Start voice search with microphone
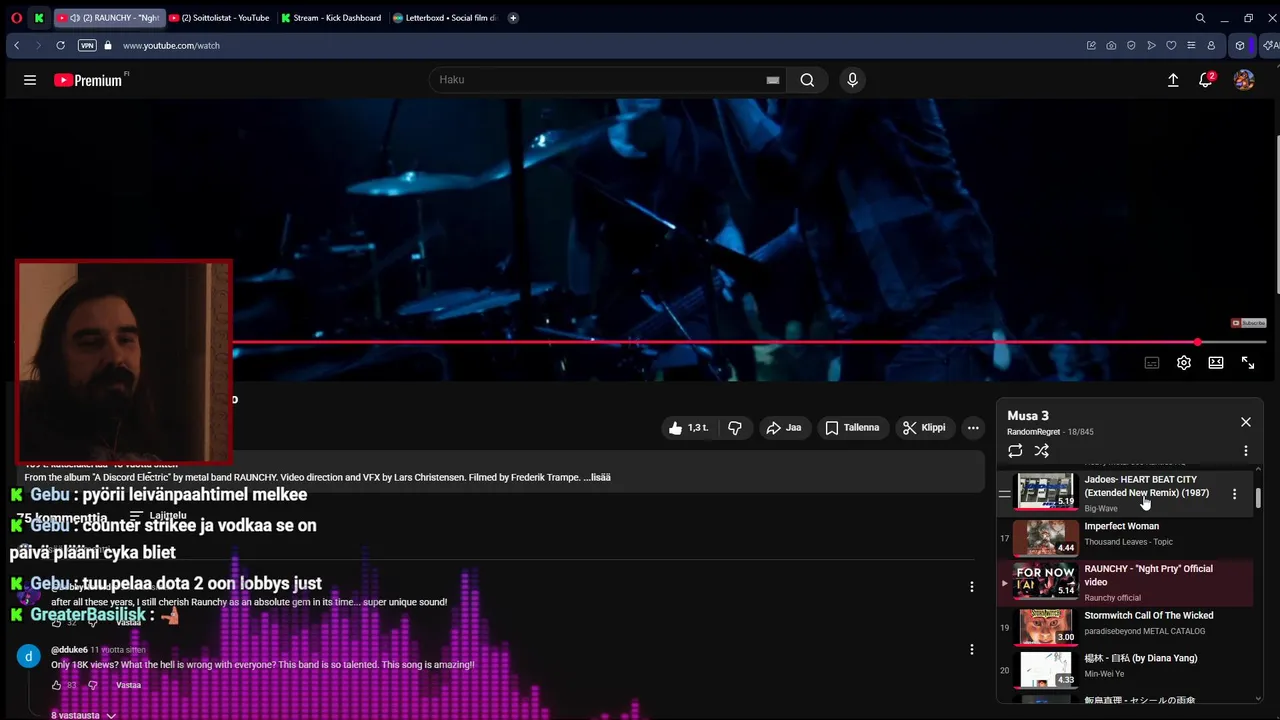The height and width of the screenshot is (720, 1280). click(852, 80)
